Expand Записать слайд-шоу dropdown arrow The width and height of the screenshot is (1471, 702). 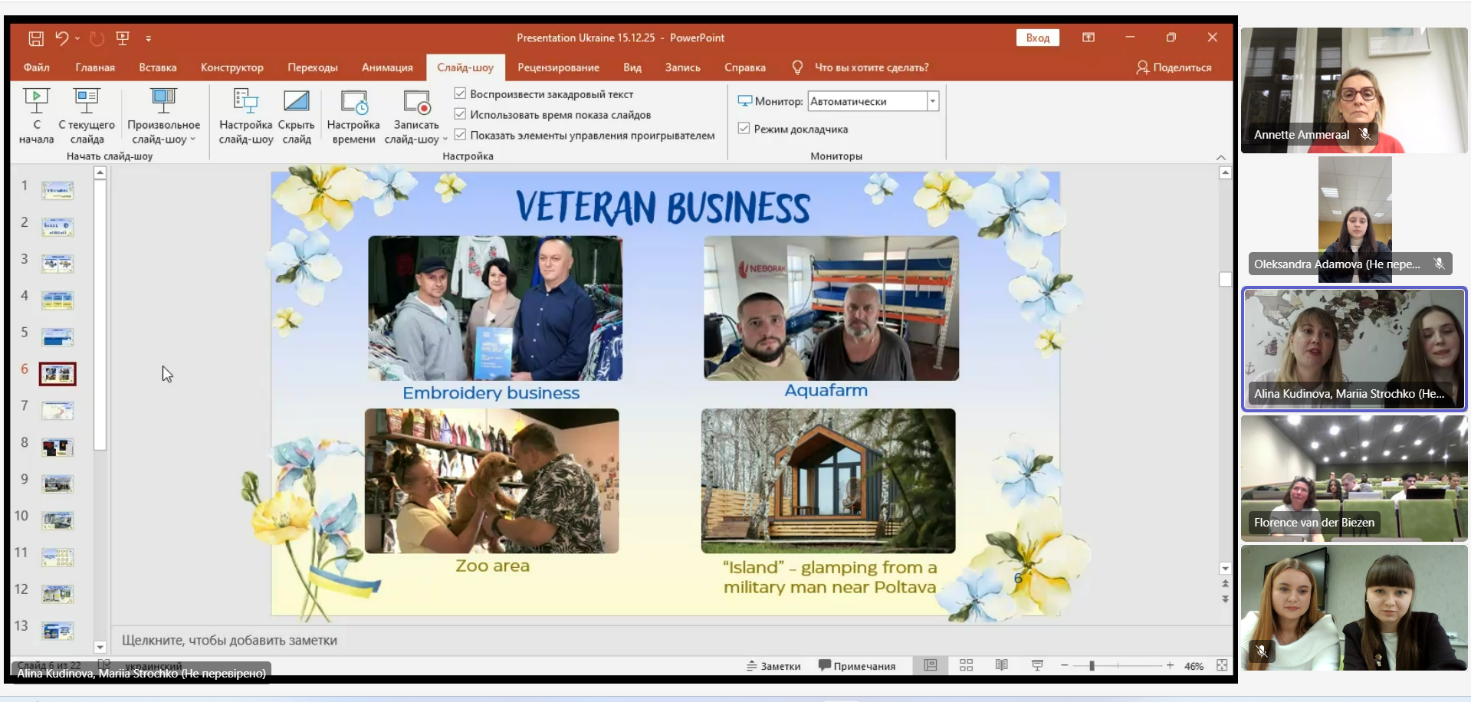pyautogui.click(x=445, y=140)
